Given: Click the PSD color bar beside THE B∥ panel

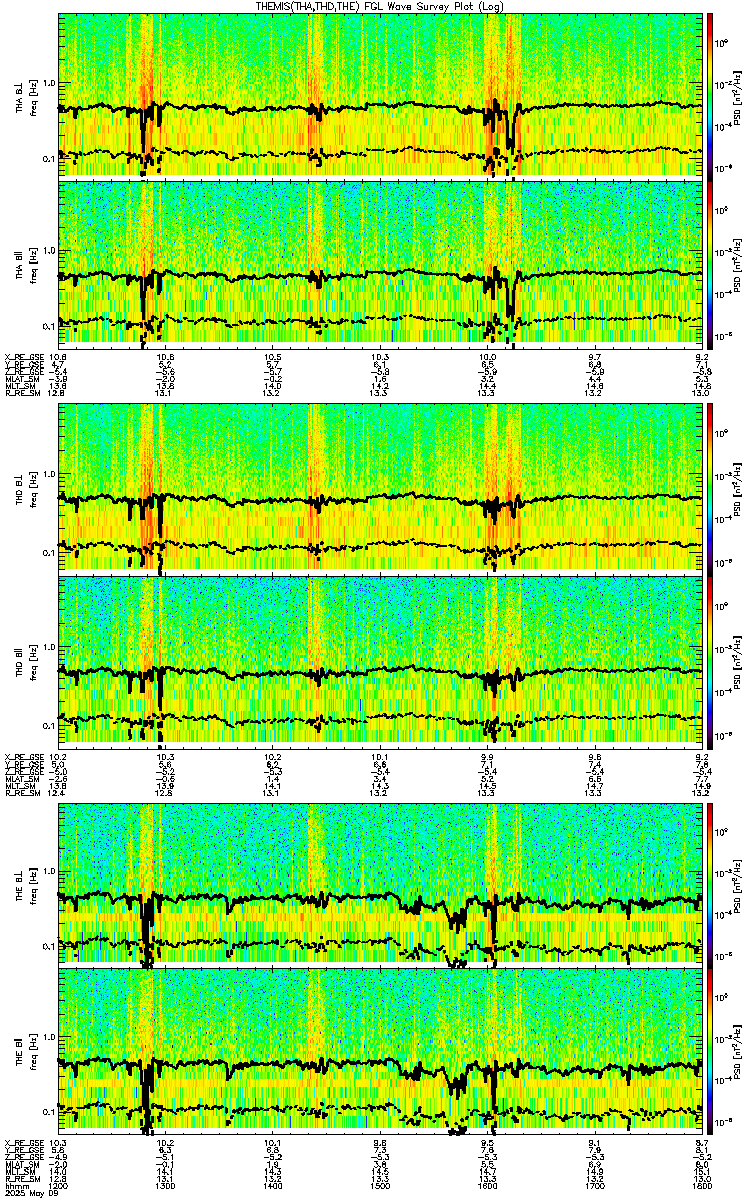Looking at the screenshot, I should click(x=711, y=1052).
